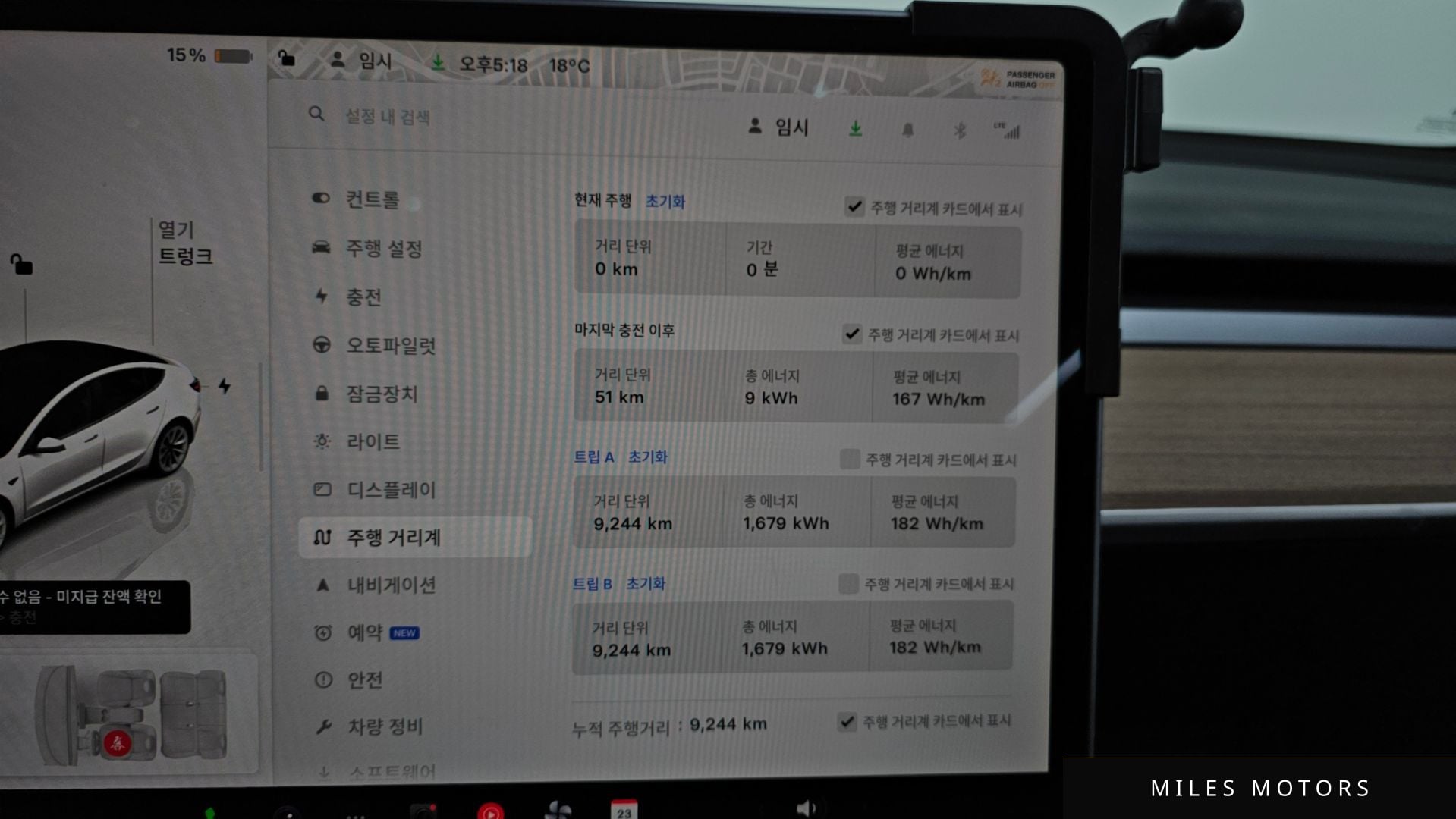Screen dimensions: 1456x819
Task: Open the 임시 profile in the settings header
Action: coord(778,127)
